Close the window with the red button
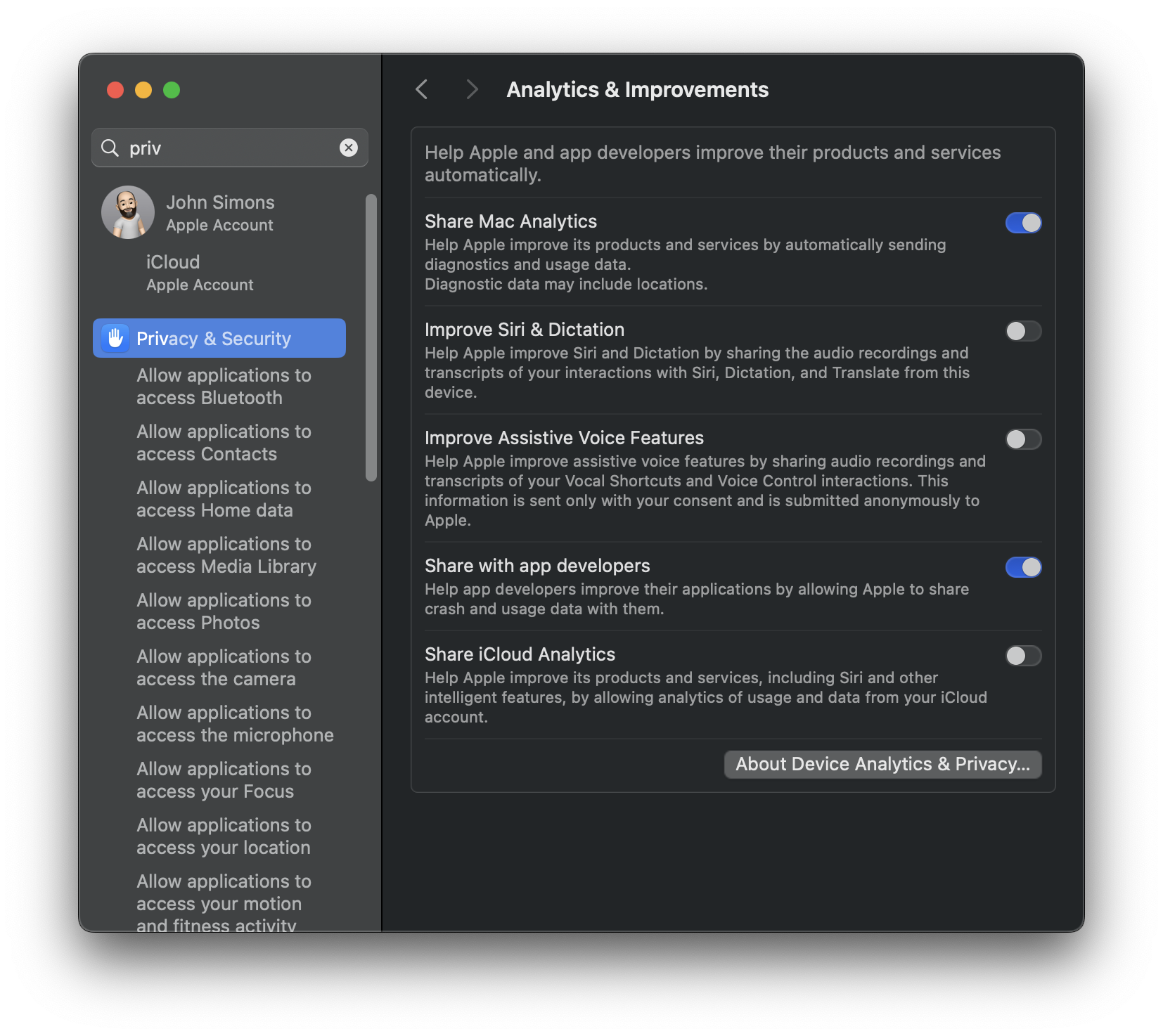 [115, 90]
